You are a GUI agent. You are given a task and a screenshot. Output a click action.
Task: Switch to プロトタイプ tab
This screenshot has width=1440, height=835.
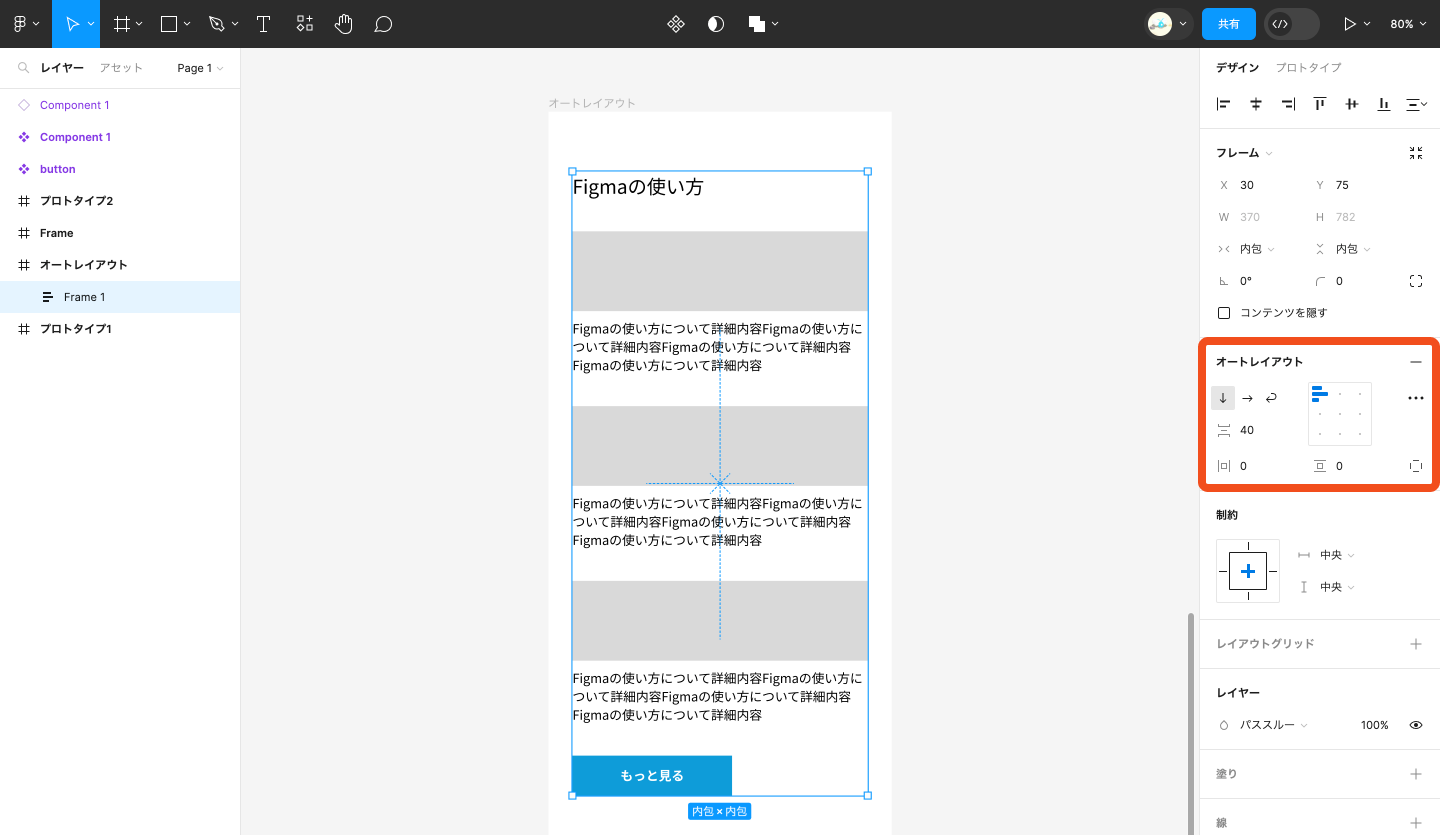click(x=1308, y=68)
